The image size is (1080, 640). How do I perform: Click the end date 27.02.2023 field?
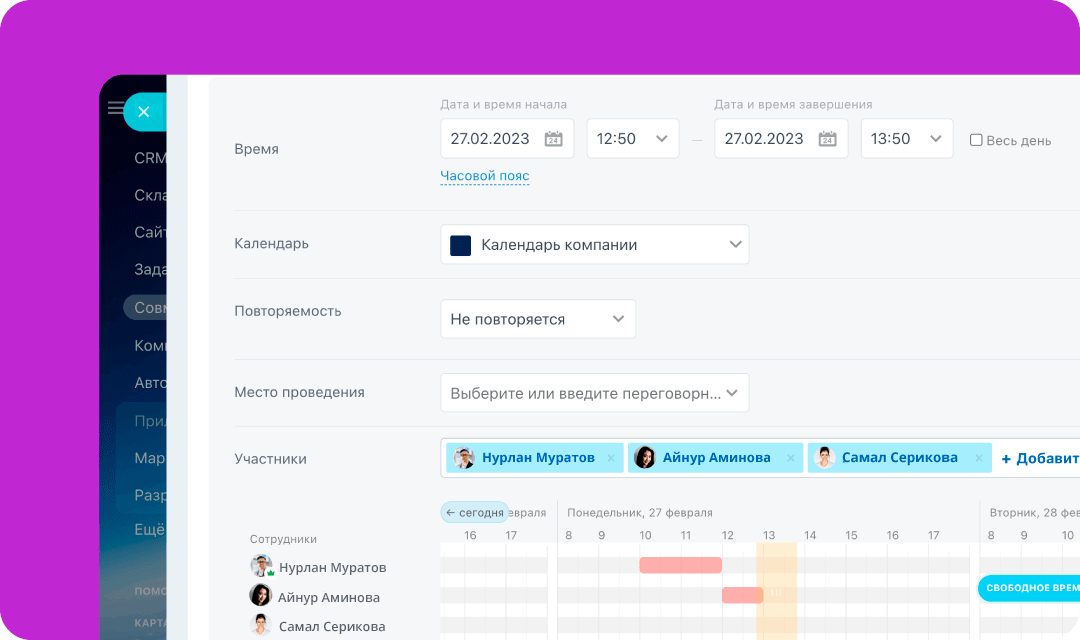[781, 138]
